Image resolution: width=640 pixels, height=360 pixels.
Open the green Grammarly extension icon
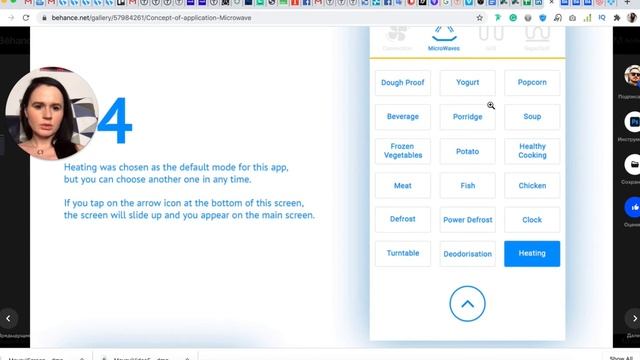(513, 18)
